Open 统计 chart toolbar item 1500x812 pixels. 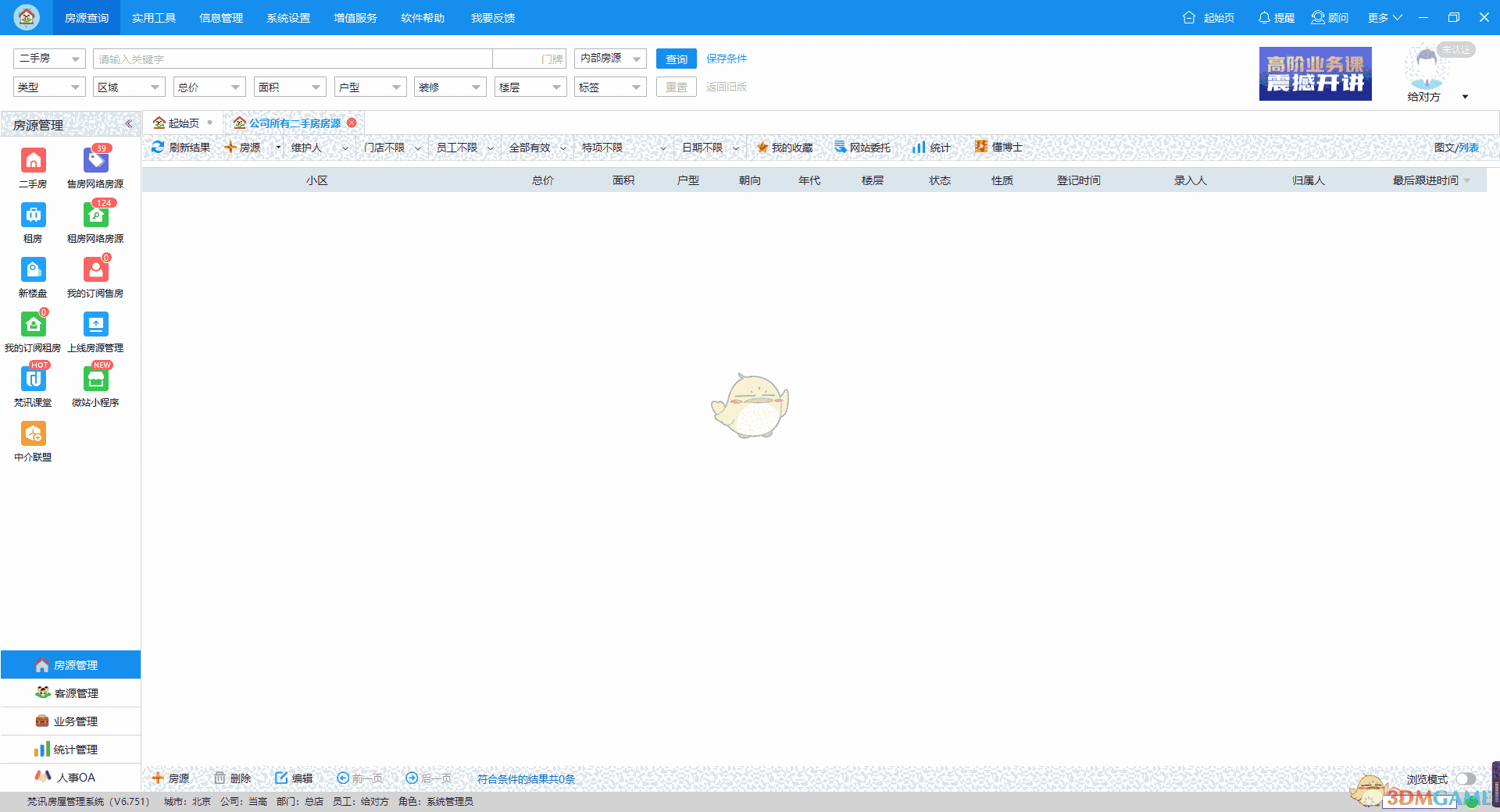pyautogui.click(x=931, y=148)
